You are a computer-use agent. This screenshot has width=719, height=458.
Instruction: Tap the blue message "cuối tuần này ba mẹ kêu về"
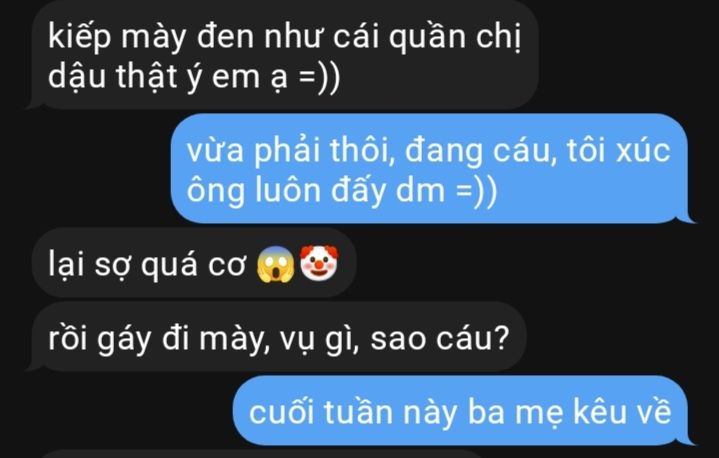(462, 410)
